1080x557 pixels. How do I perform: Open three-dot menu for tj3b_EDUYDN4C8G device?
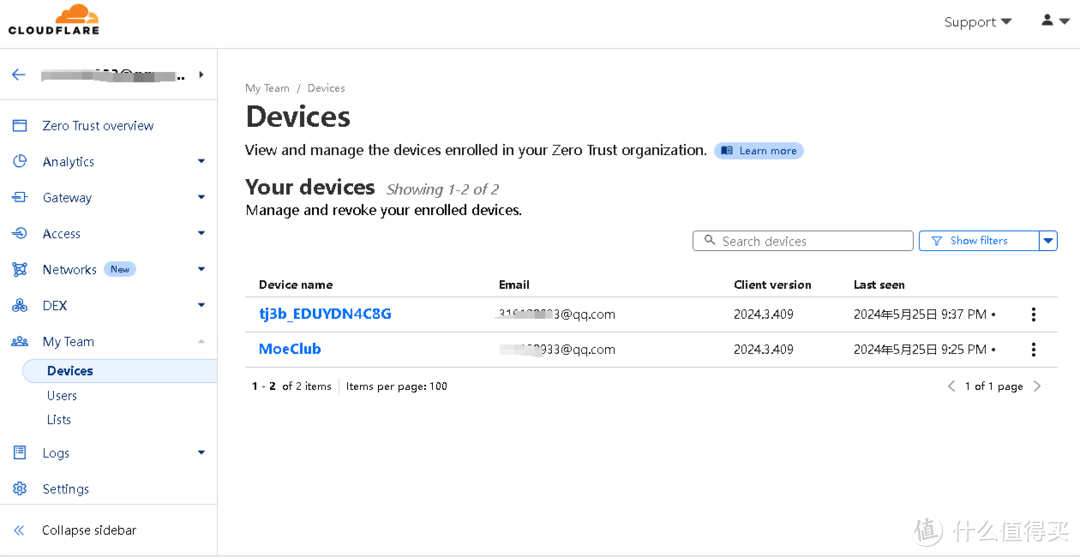[1033, 315]
